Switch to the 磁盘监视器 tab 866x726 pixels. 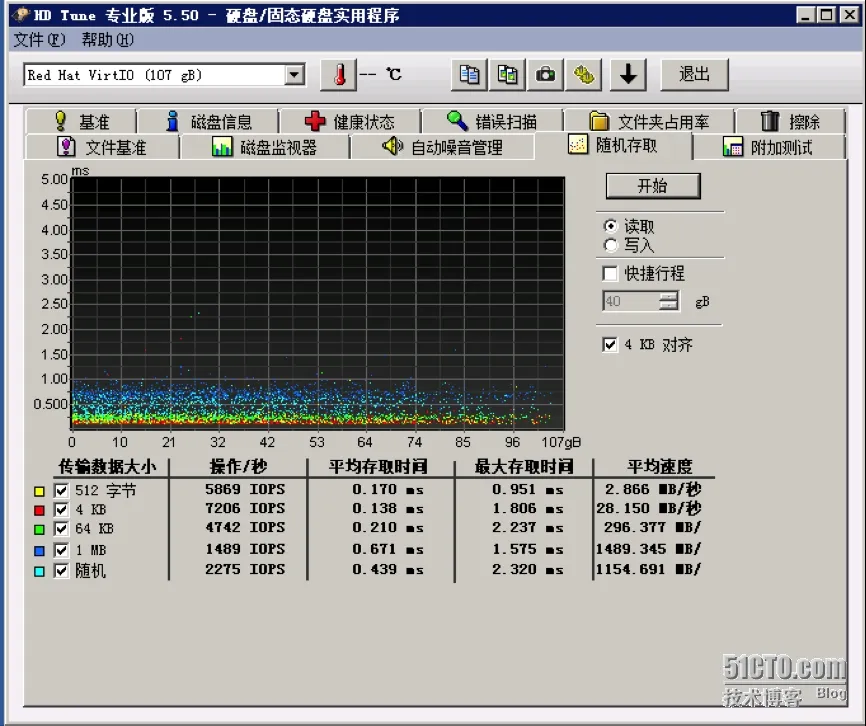(265, 147)
